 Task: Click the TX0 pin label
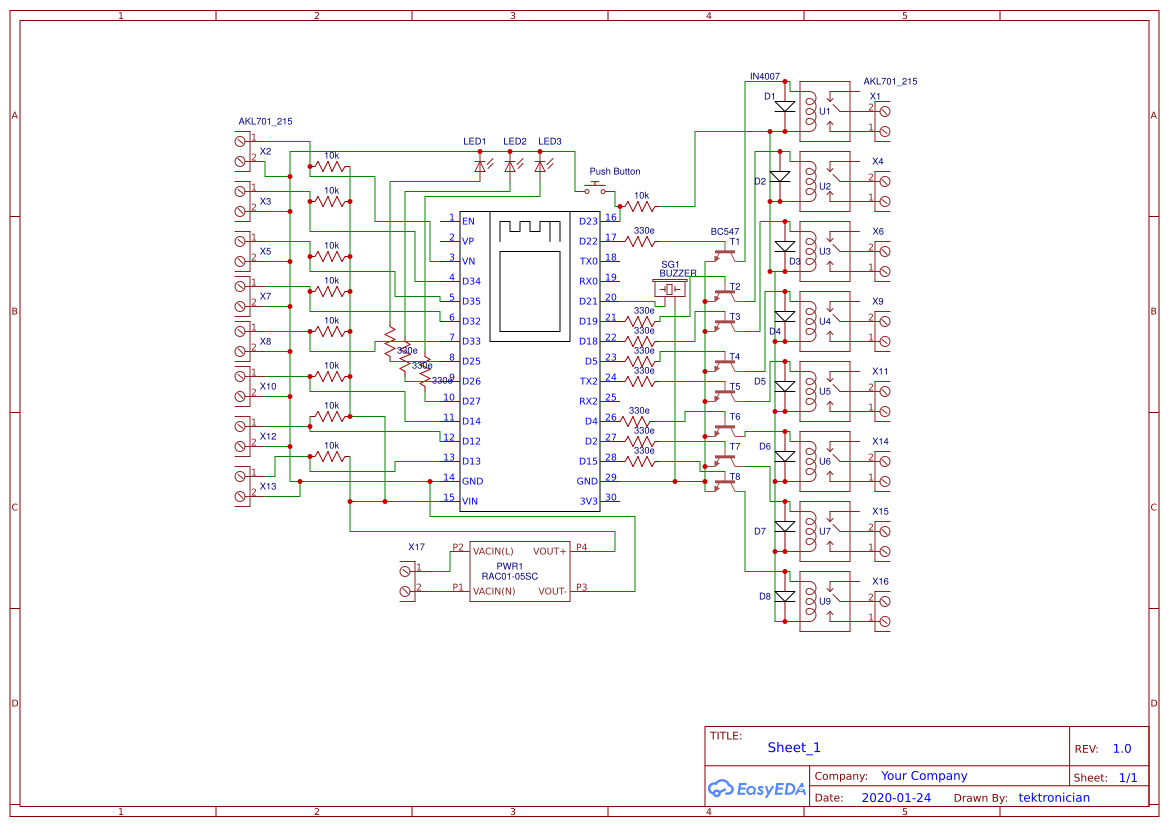(589, 261)
